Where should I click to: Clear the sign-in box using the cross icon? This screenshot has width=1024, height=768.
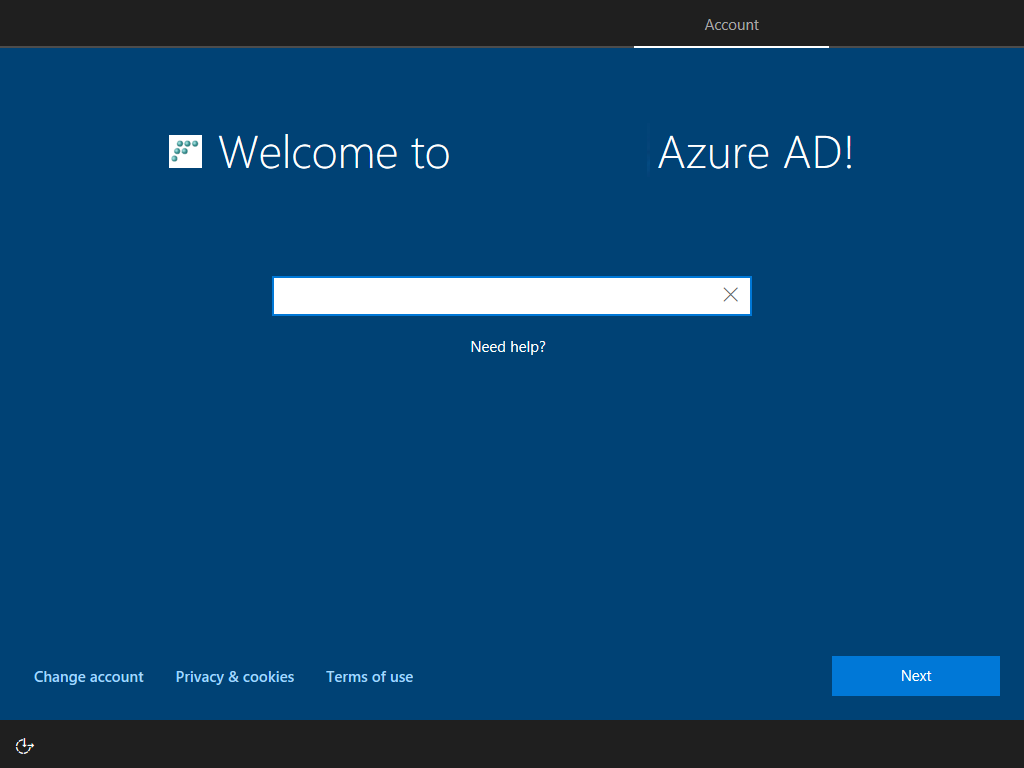tap(730, 294)
